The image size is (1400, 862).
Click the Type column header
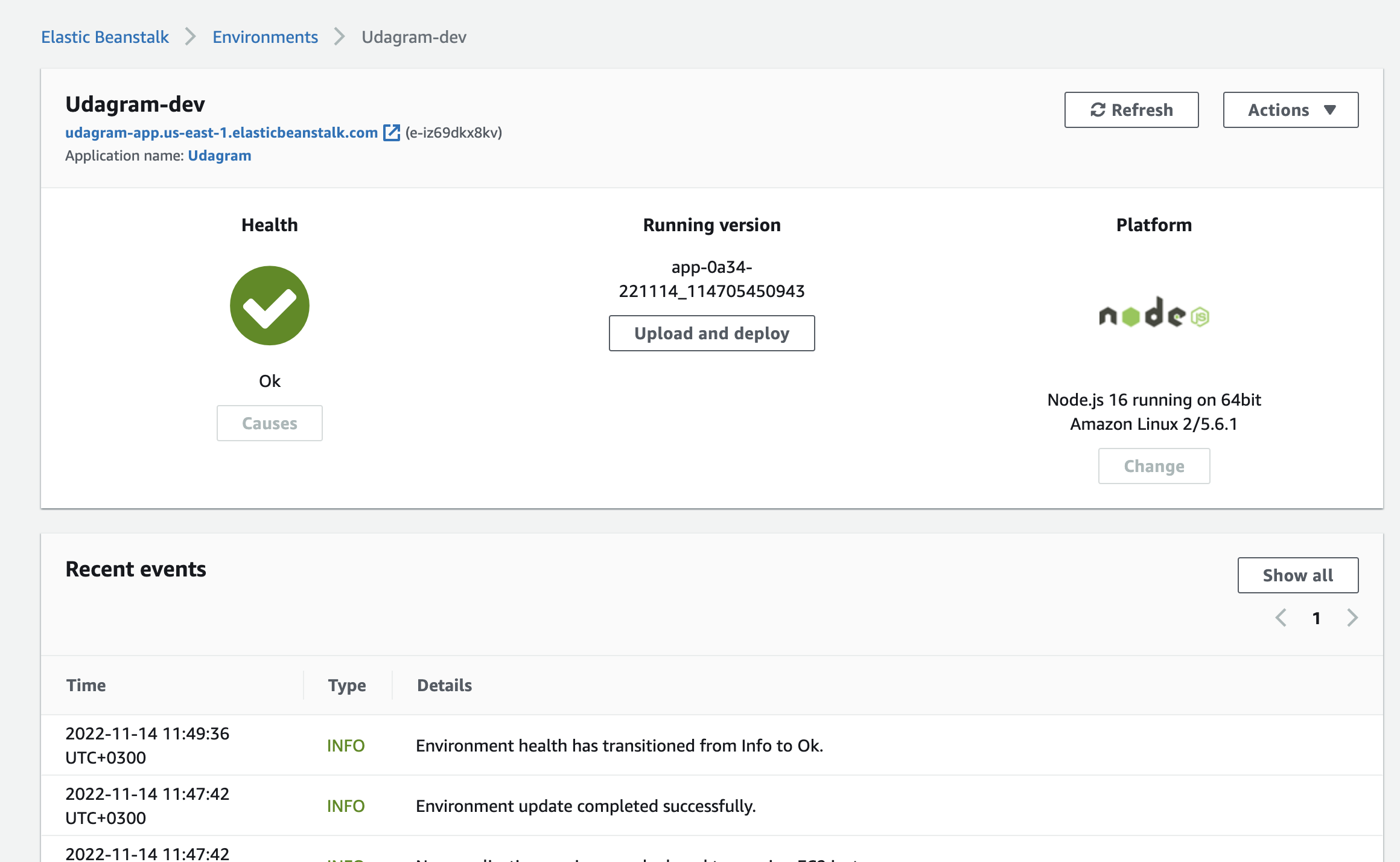tap(347, 685)
